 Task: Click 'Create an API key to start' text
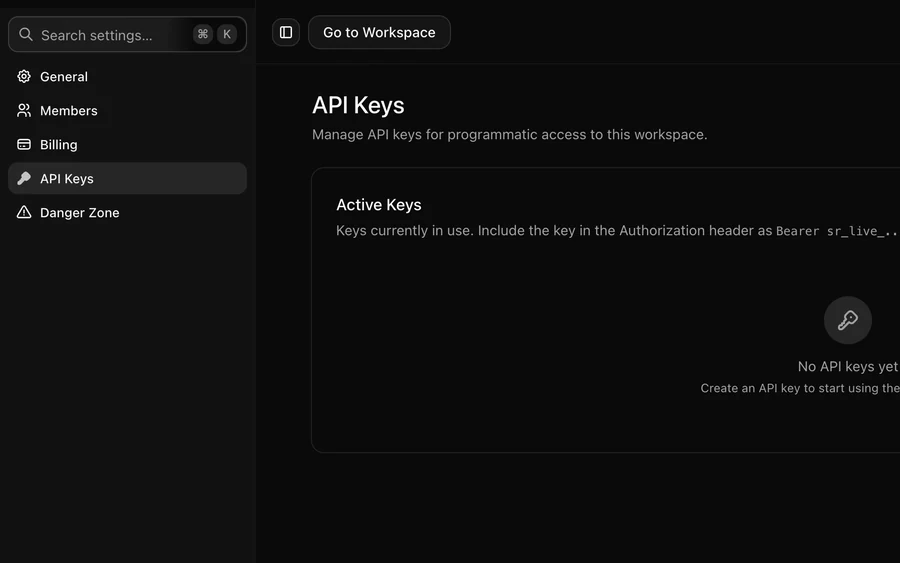tap(800, 389)
